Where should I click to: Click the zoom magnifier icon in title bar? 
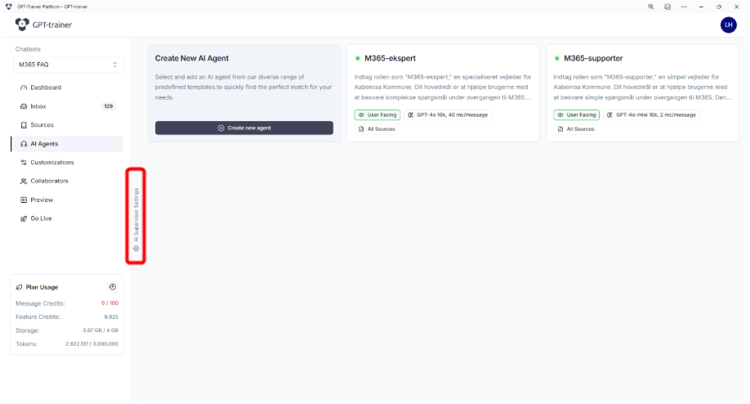click(651, 7)
